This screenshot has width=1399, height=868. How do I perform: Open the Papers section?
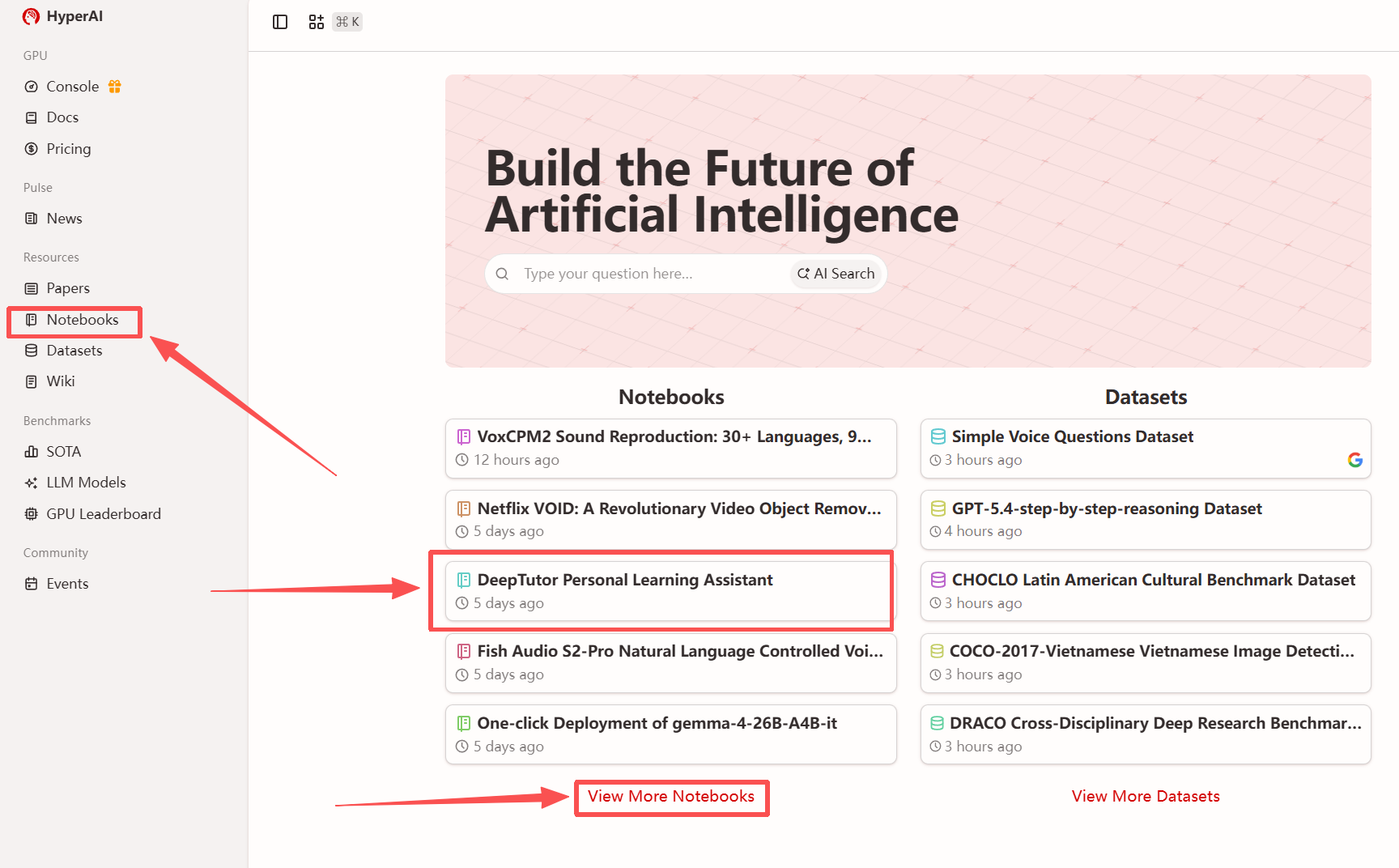click(68, 288)
